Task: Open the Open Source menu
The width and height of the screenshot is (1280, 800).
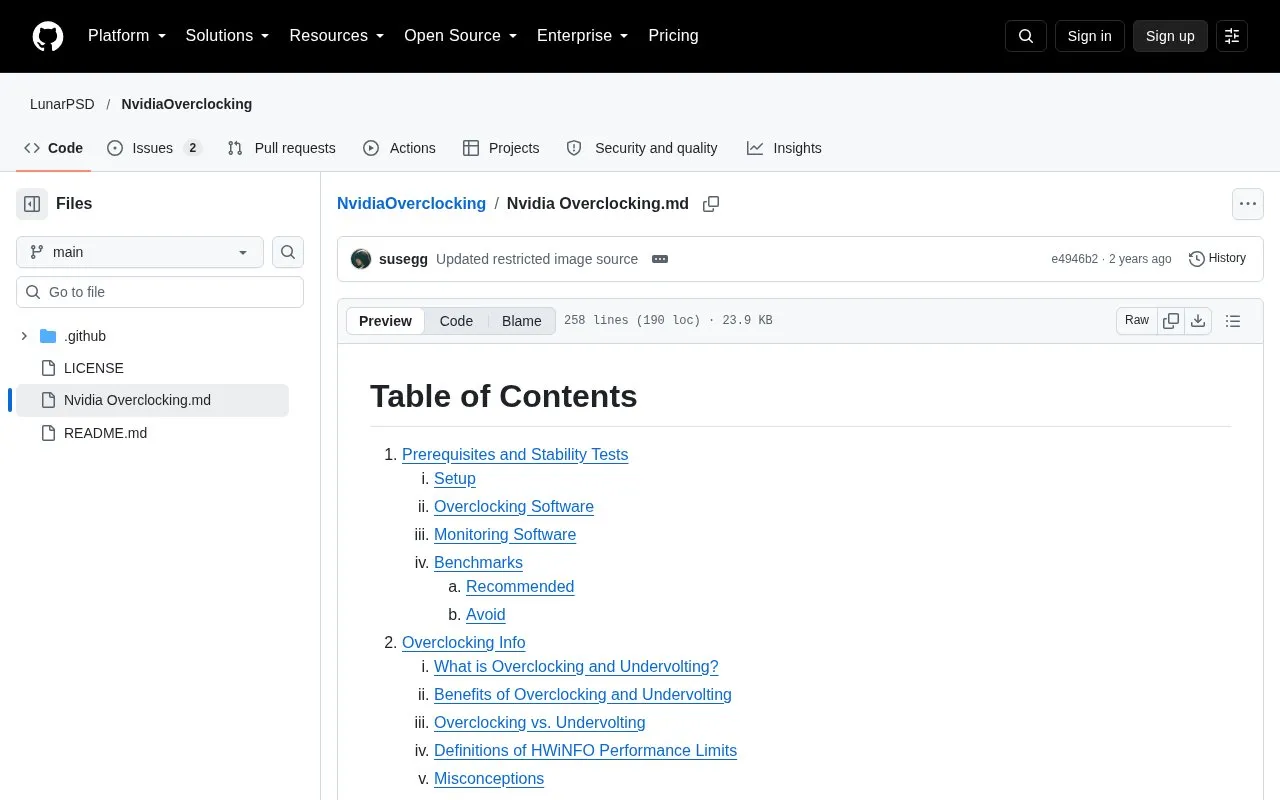Action: 461,36
